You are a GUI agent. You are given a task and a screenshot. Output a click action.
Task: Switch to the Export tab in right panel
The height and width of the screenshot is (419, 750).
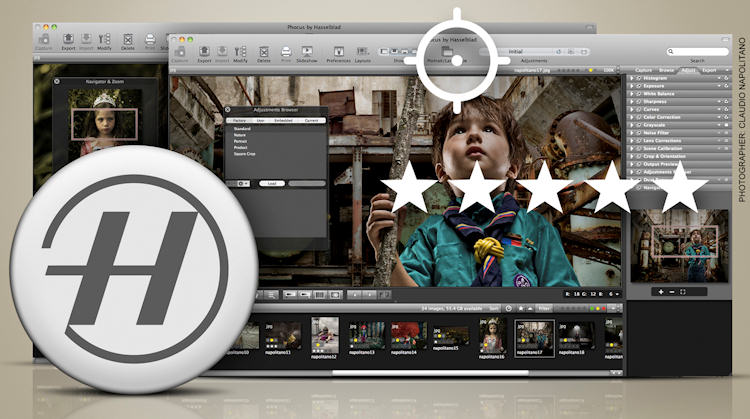point(709,70)
